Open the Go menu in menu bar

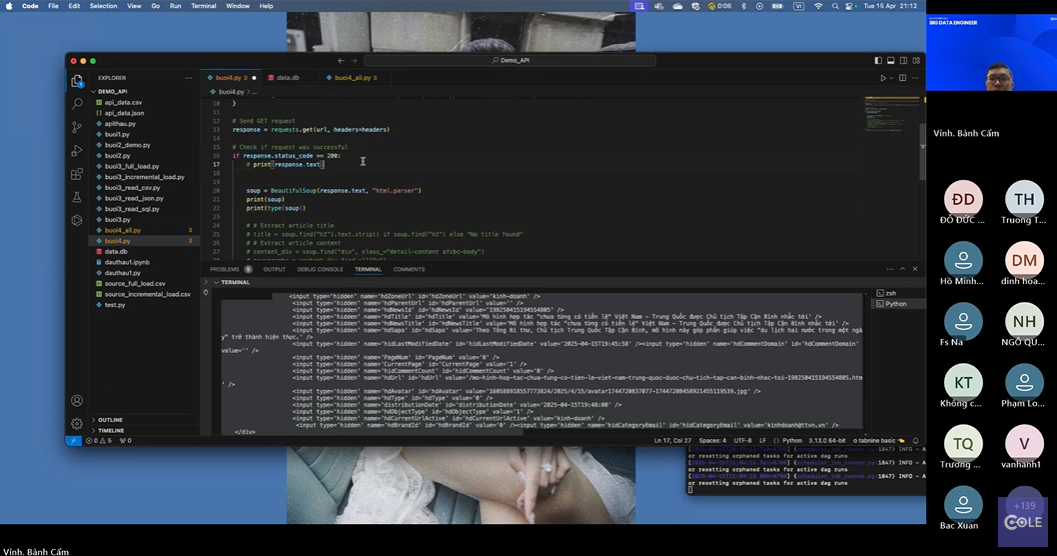(156, 6)
